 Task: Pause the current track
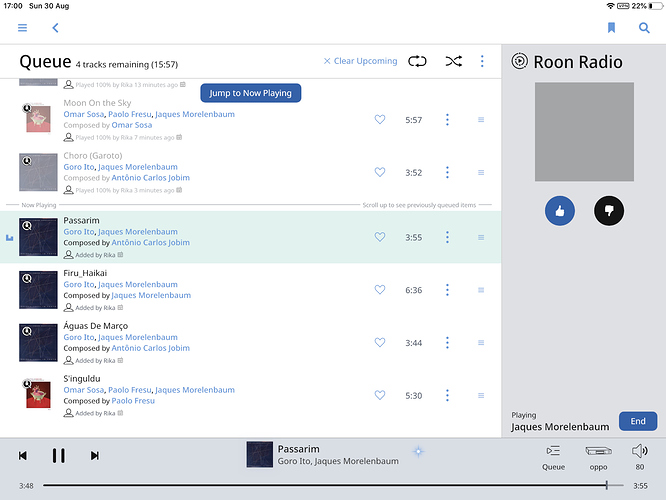click(x=59, y=456)
